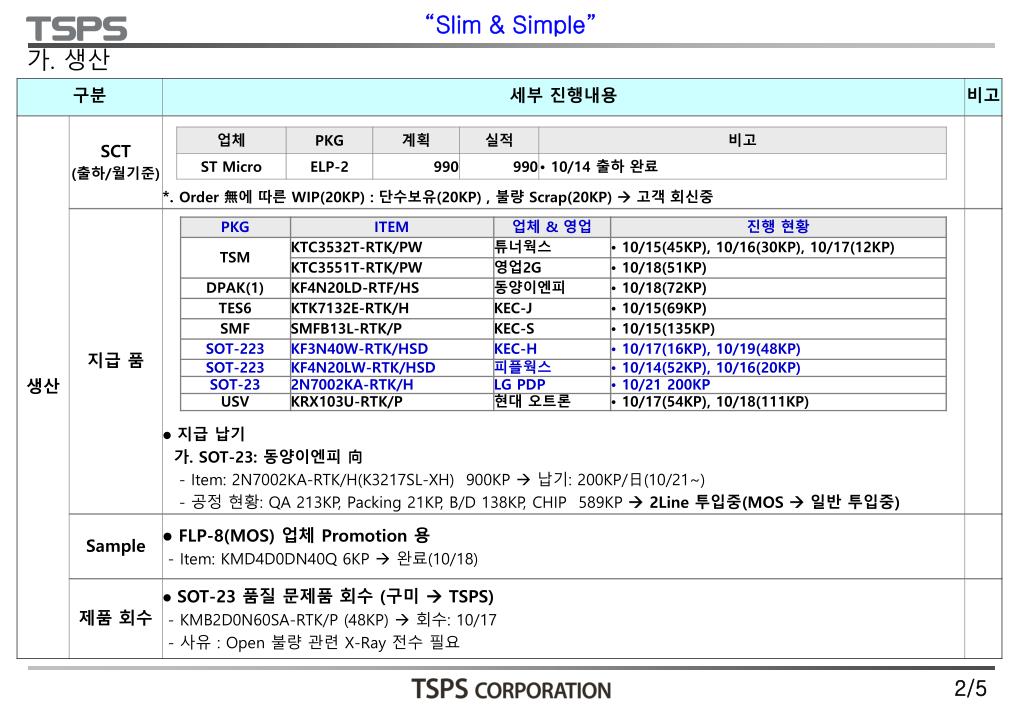Image resolution: width=1023 pixels, height=708 pixels.
Task: Click the 10/17(54KP), 10/18(111KP) status cell
Action: pyautogui.click(x=778, y=402)
